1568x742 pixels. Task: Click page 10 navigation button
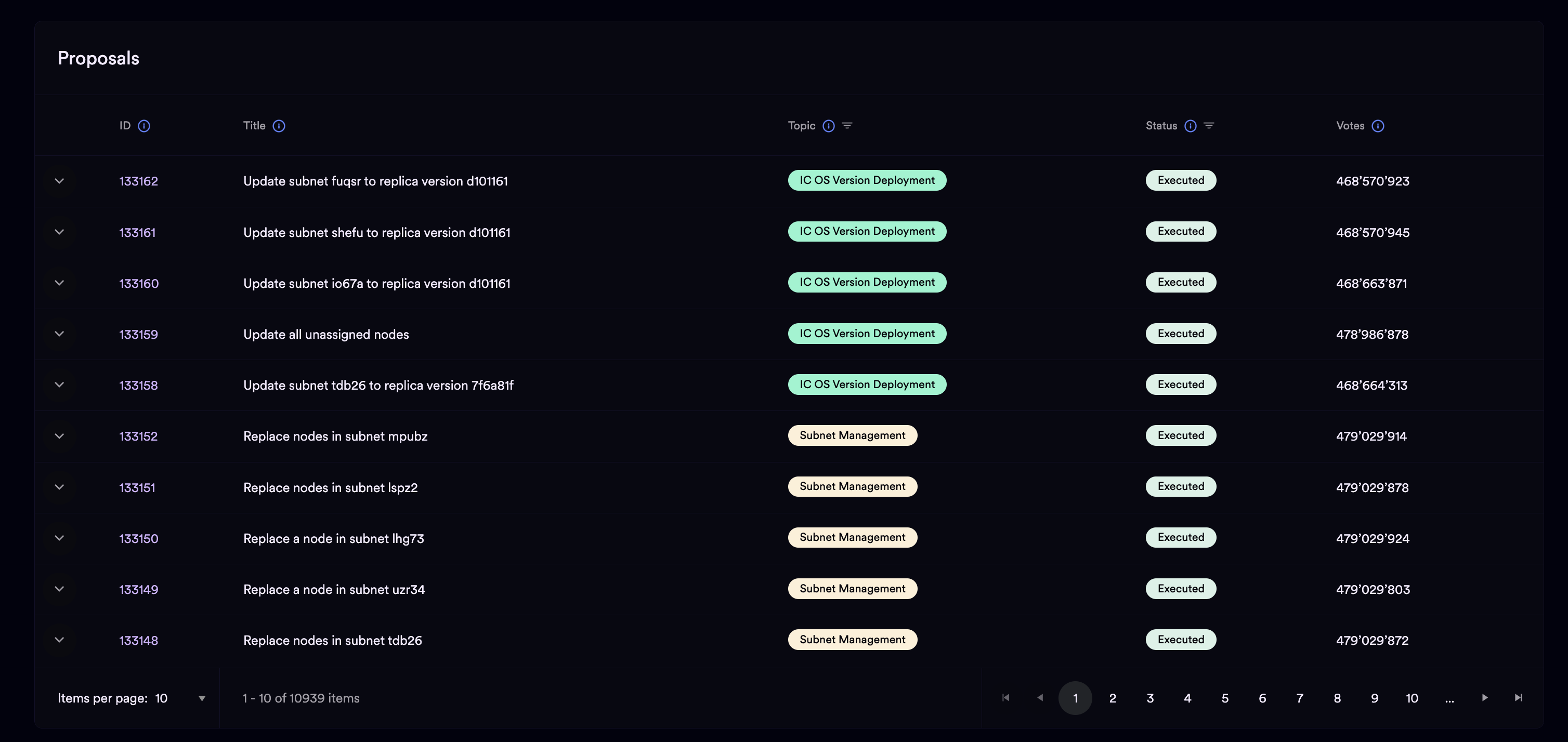[x=1411, y=697]
